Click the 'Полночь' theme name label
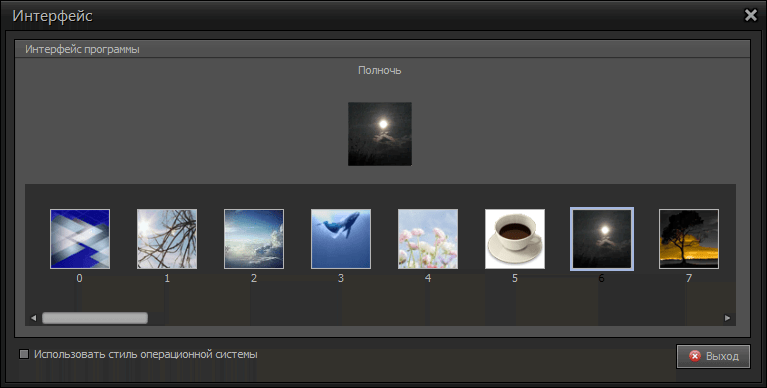The image size is (767, 388). click(x=380, y=70)
